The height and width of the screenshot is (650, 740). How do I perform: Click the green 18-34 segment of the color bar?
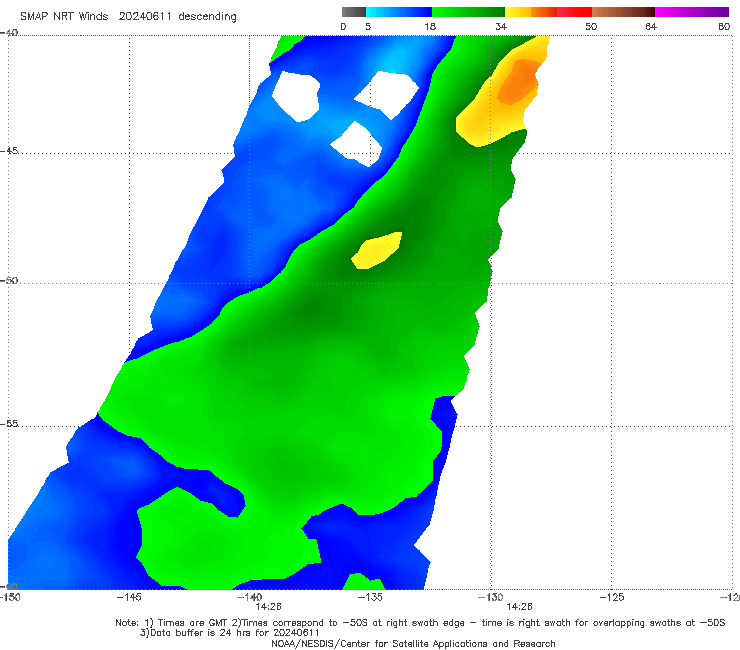[x=469, y=12]
